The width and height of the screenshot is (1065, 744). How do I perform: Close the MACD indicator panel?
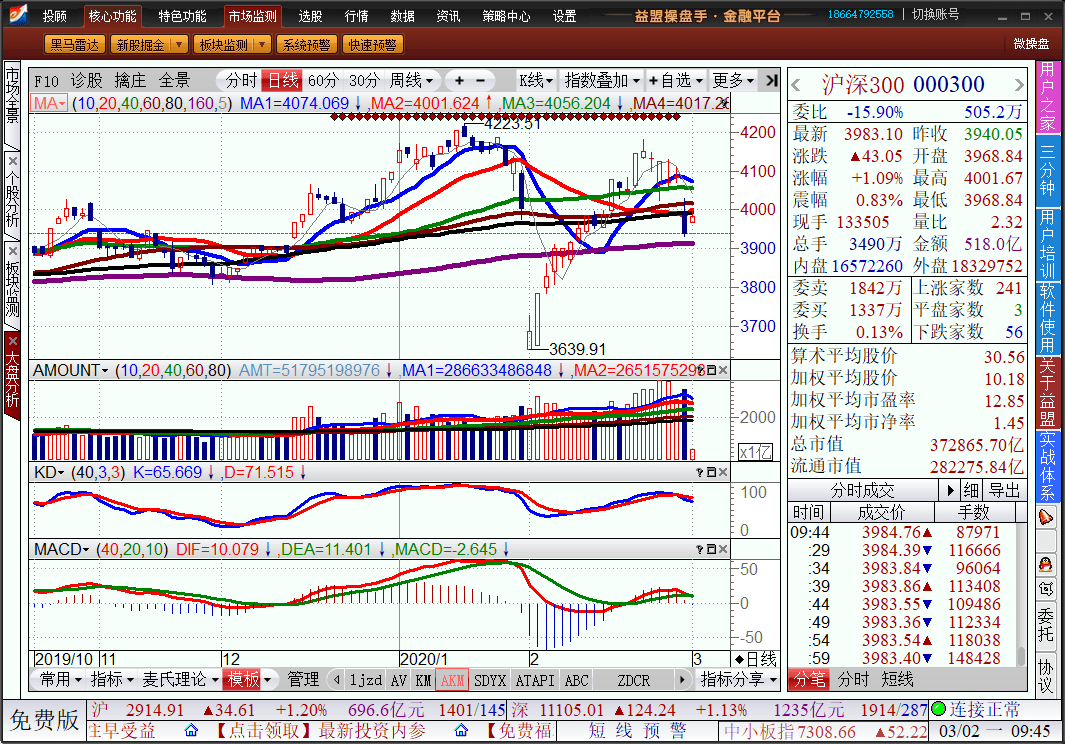(x=723, y=549)
